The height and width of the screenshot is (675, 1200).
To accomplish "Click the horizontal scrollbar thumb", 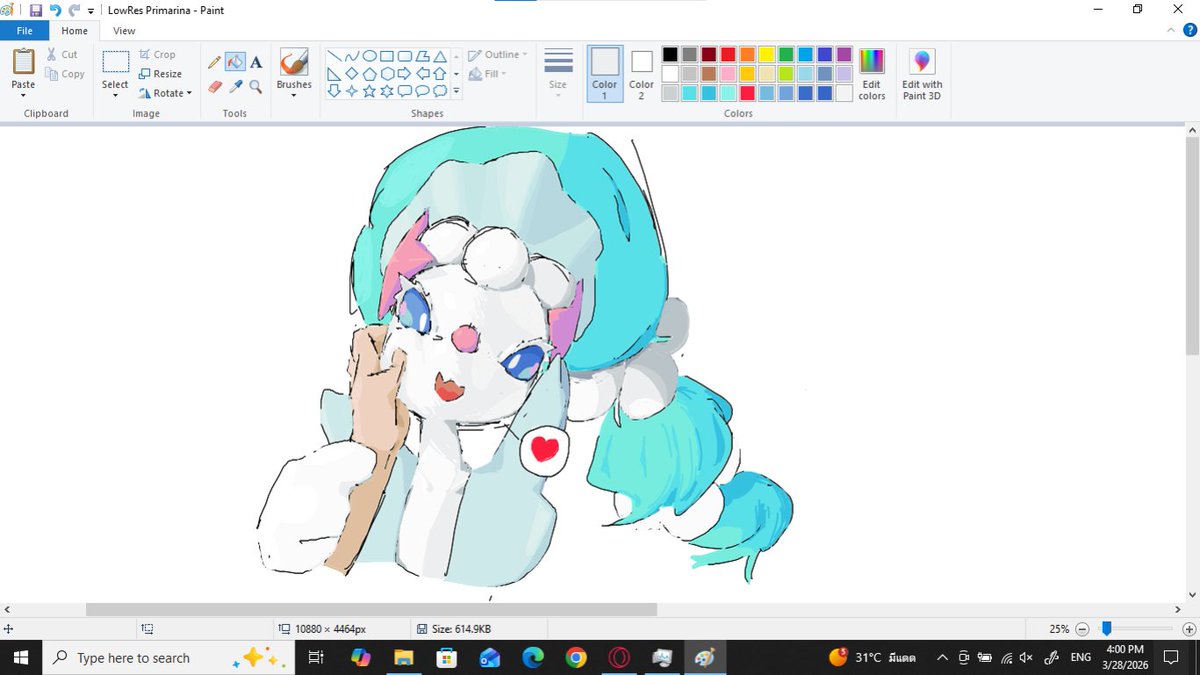I will pyautogui.click(x=371, y=609).
